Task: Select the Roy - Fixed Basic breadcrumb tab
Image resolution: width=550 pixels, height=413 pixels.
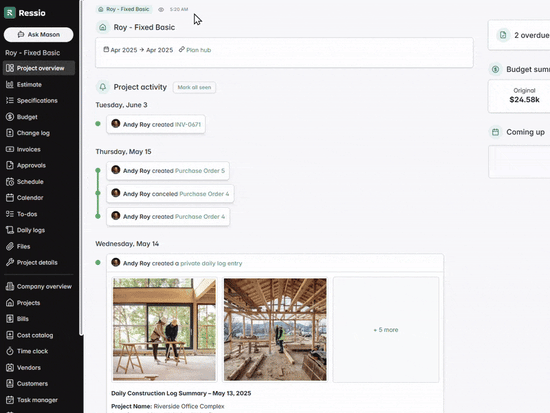Action: click(124, 9)
